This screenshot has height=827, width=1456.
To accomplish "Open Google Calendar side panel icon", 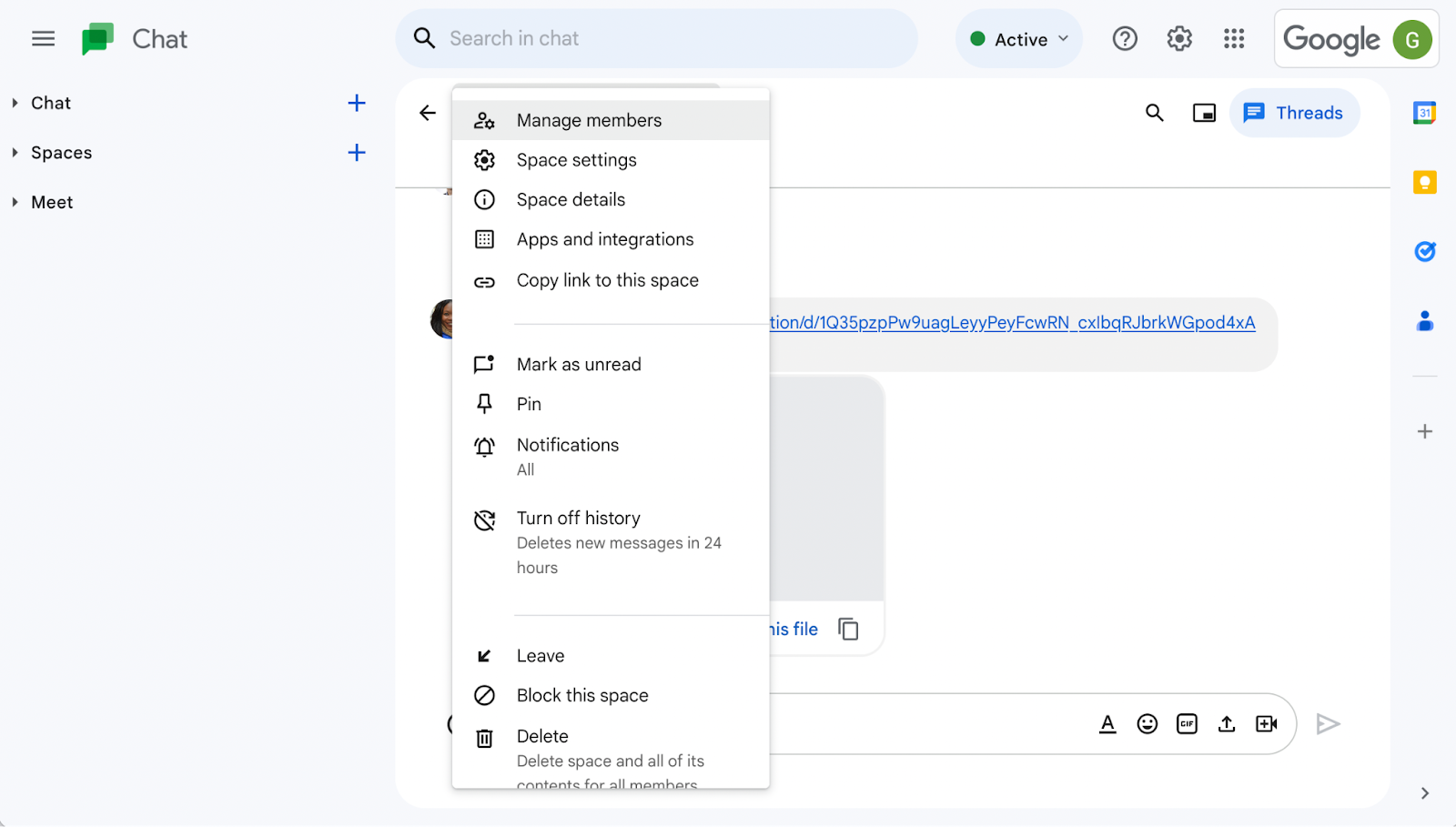I will tap(1424, 113).
